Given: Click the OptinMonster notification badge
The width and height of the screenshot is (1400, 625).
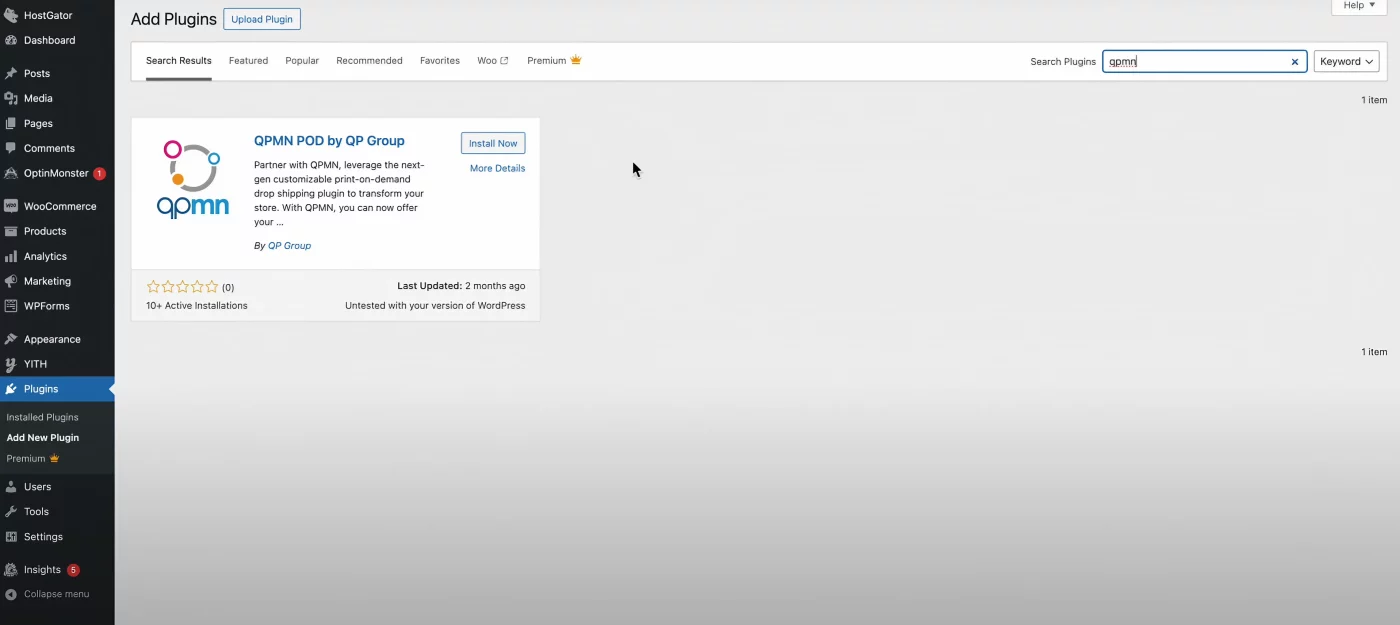Looking at the screenshot, I should (99, 173).
